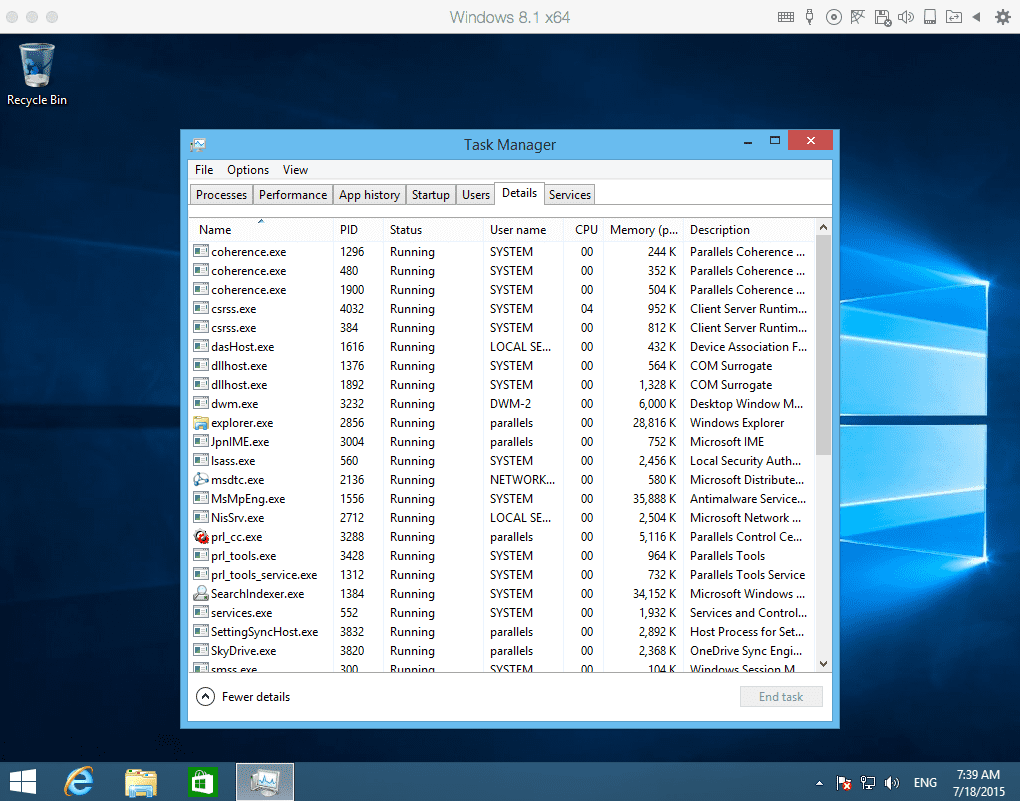The height and width of the screenshot is (801, 1020).
Task: Click the Parallels USB icon in the title bar
Action: [809, 17]
